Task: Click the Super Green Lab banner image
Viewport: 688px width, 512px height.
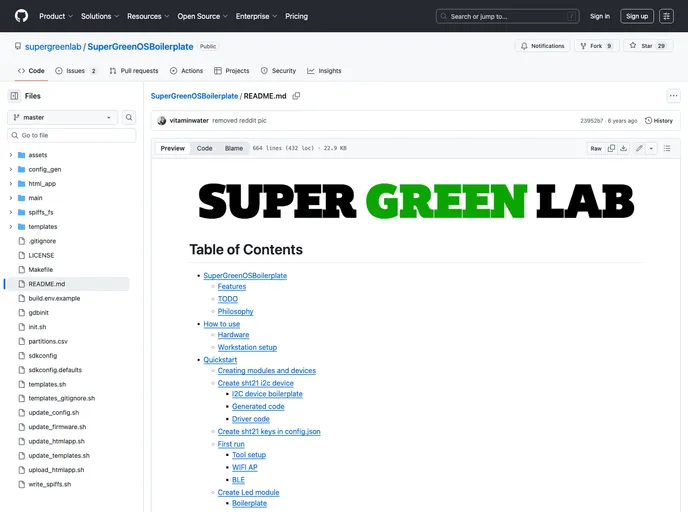Action: (416, 201)
